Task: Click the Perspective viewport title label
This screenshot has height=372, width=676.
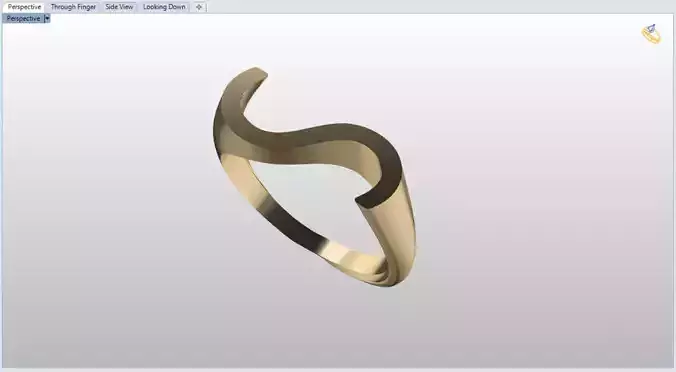Action: [23, 19]
